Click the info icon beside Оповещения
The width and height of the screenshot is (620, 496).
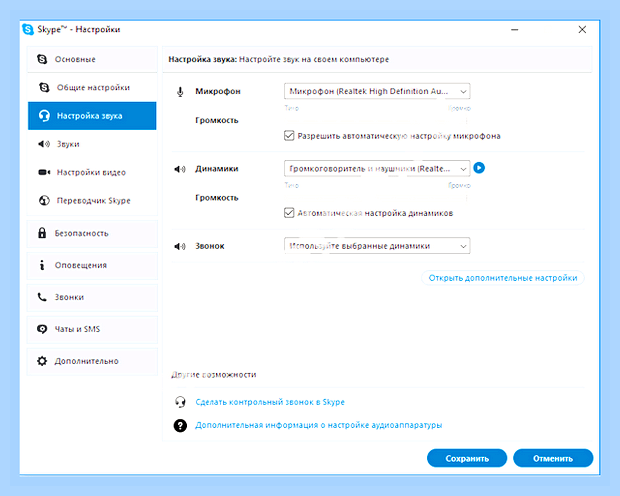(42, 265)
